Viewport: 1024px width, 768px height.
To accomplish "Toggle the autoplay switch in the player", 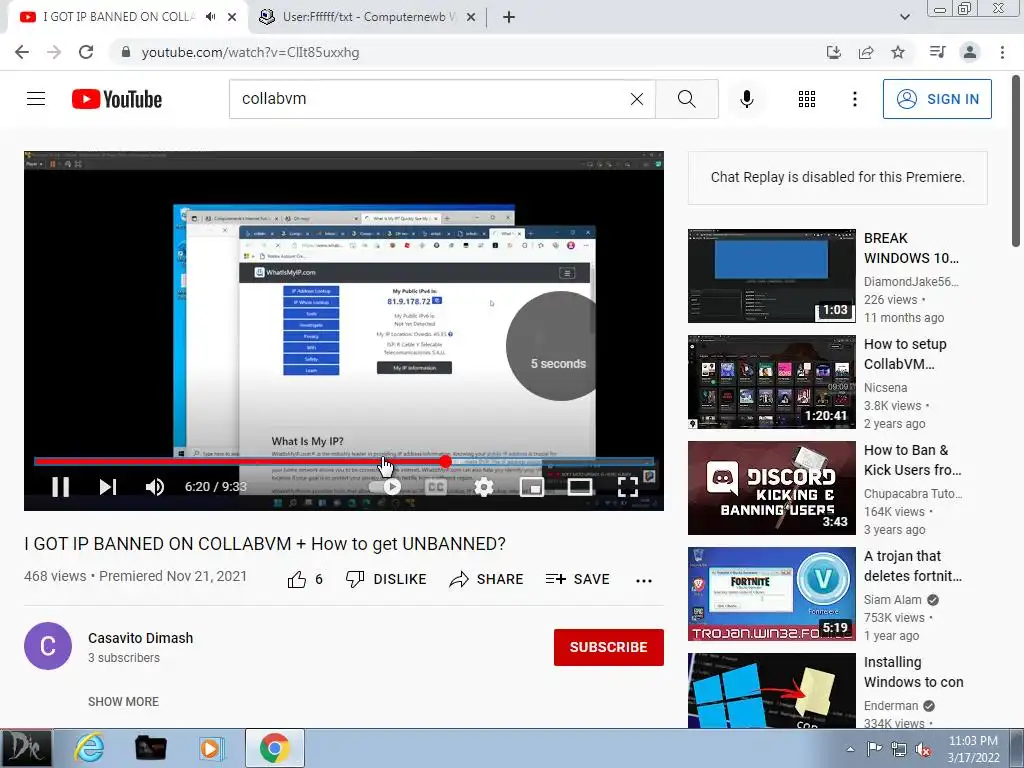I will tap(385, 487).
